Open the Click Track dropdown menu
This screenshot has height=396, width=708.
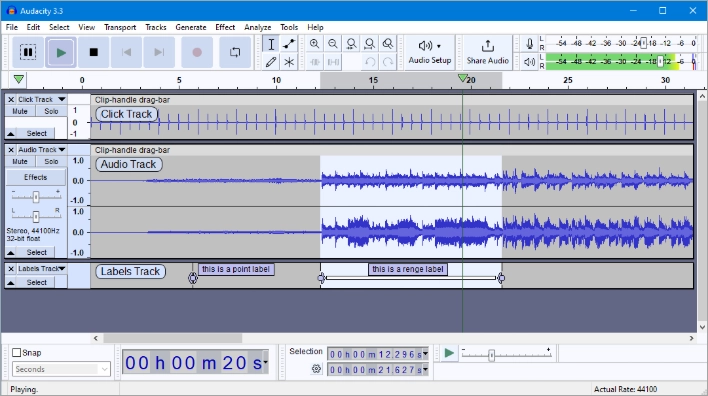point(42,99)
